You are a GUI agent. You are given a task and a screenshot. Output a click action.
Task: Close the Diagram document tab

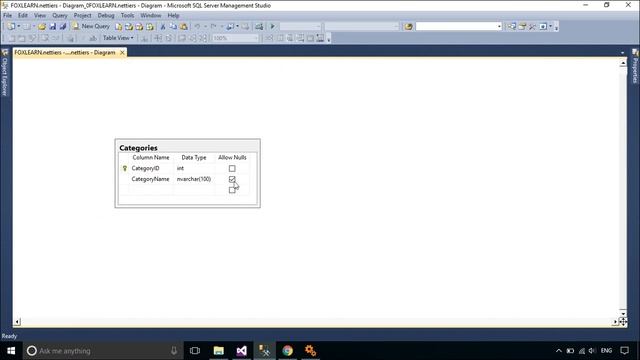(x=122, y=53)
